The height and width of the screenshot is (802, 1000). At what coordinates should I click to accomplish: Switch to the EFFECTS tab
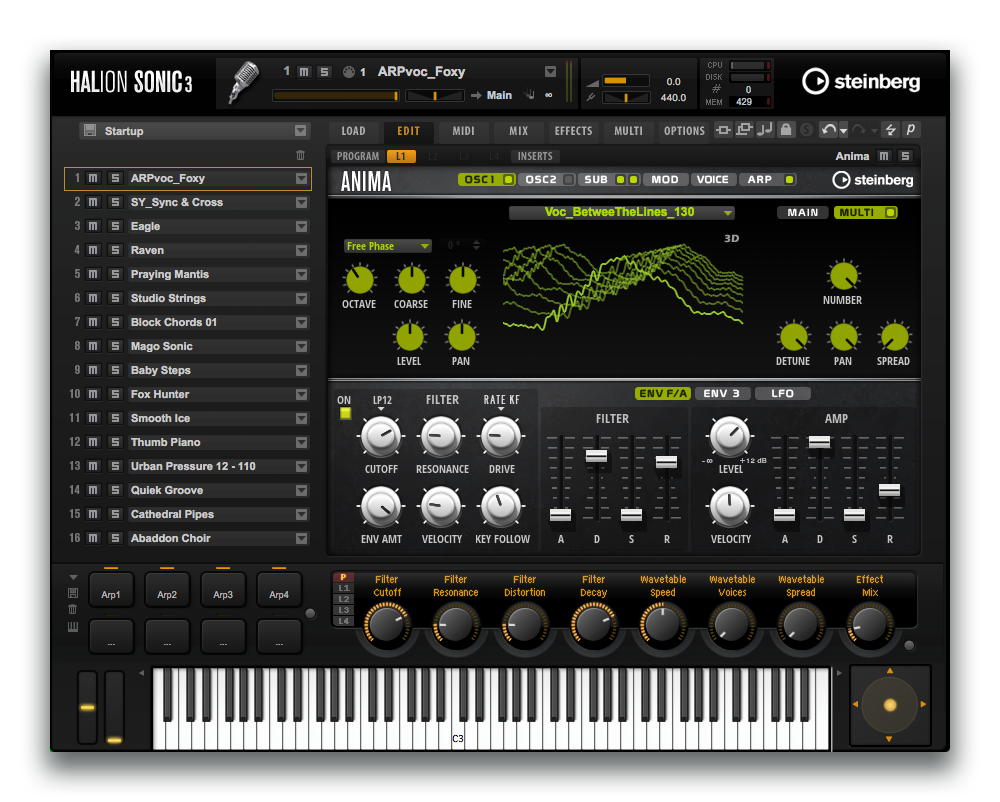[x=573, y=131]
